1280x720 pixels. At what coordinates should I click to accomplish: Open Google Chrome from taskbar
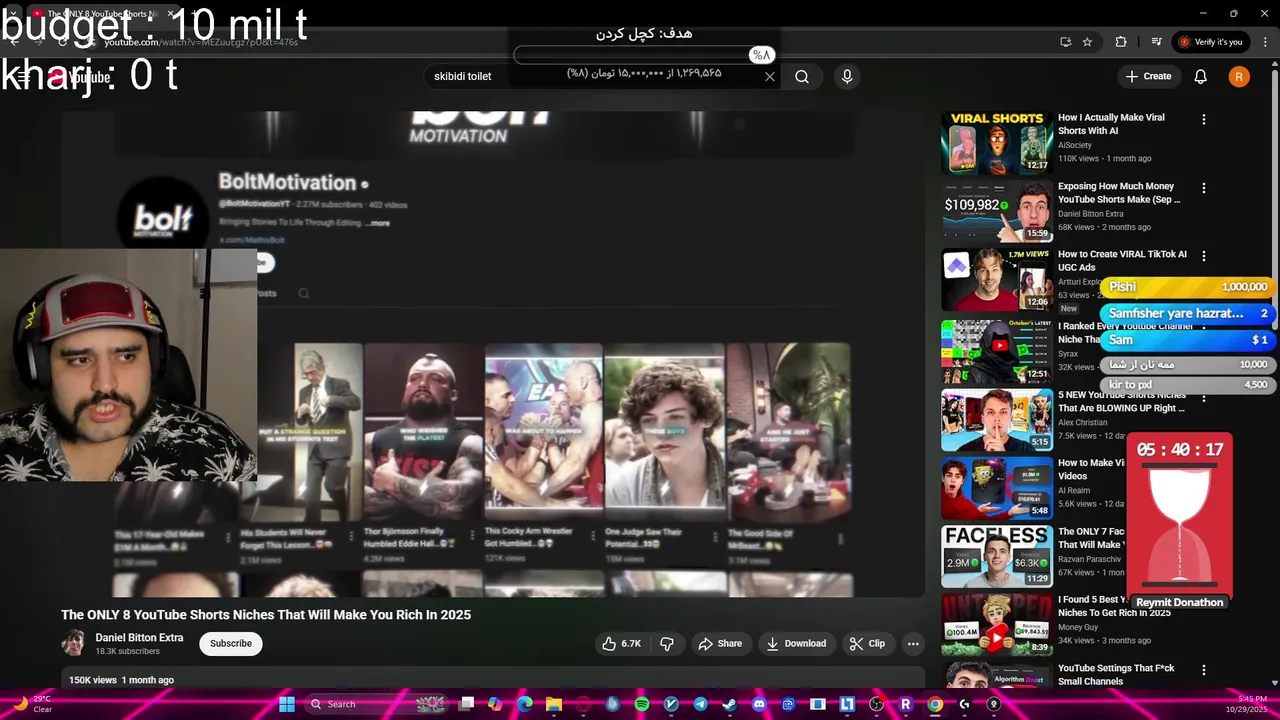tap(935, 704)
